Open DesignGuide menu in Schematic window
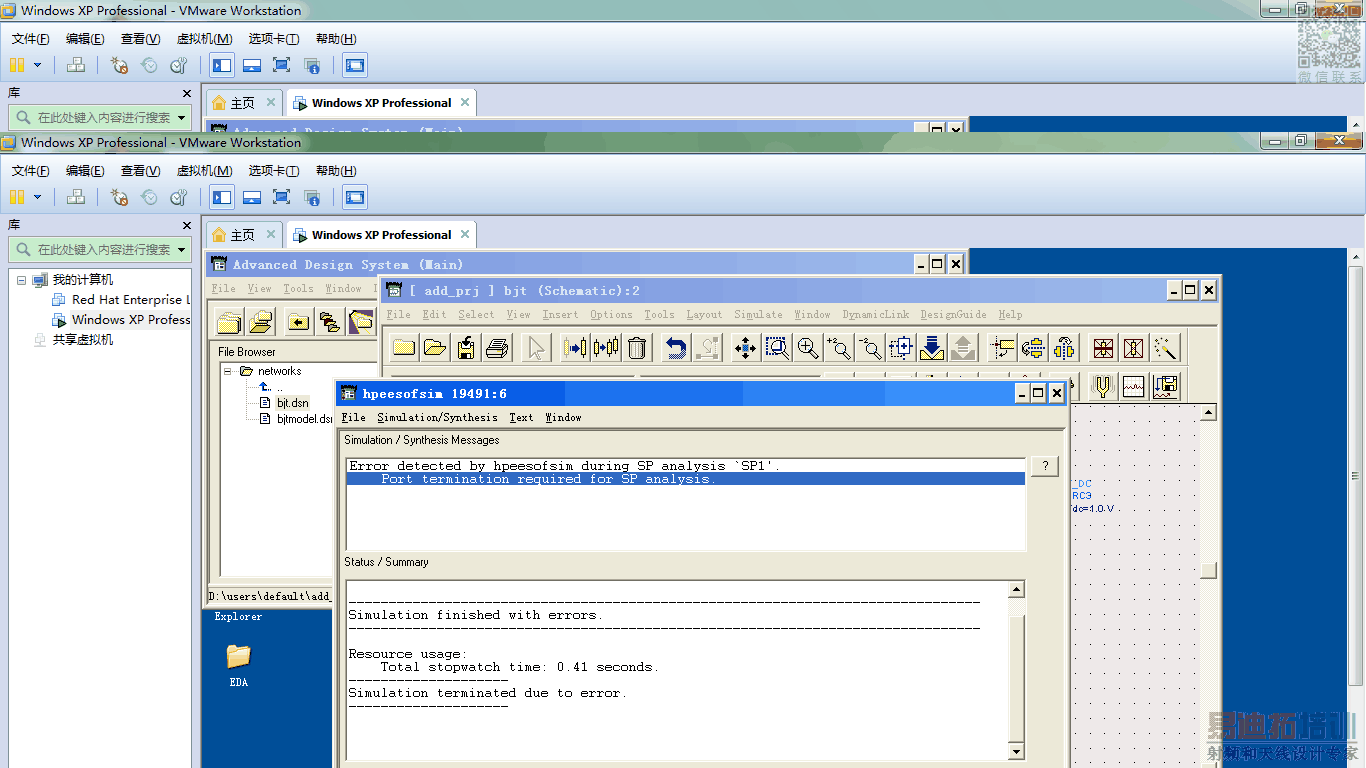This screenshot has width=1366, height=768. [953, 315]
